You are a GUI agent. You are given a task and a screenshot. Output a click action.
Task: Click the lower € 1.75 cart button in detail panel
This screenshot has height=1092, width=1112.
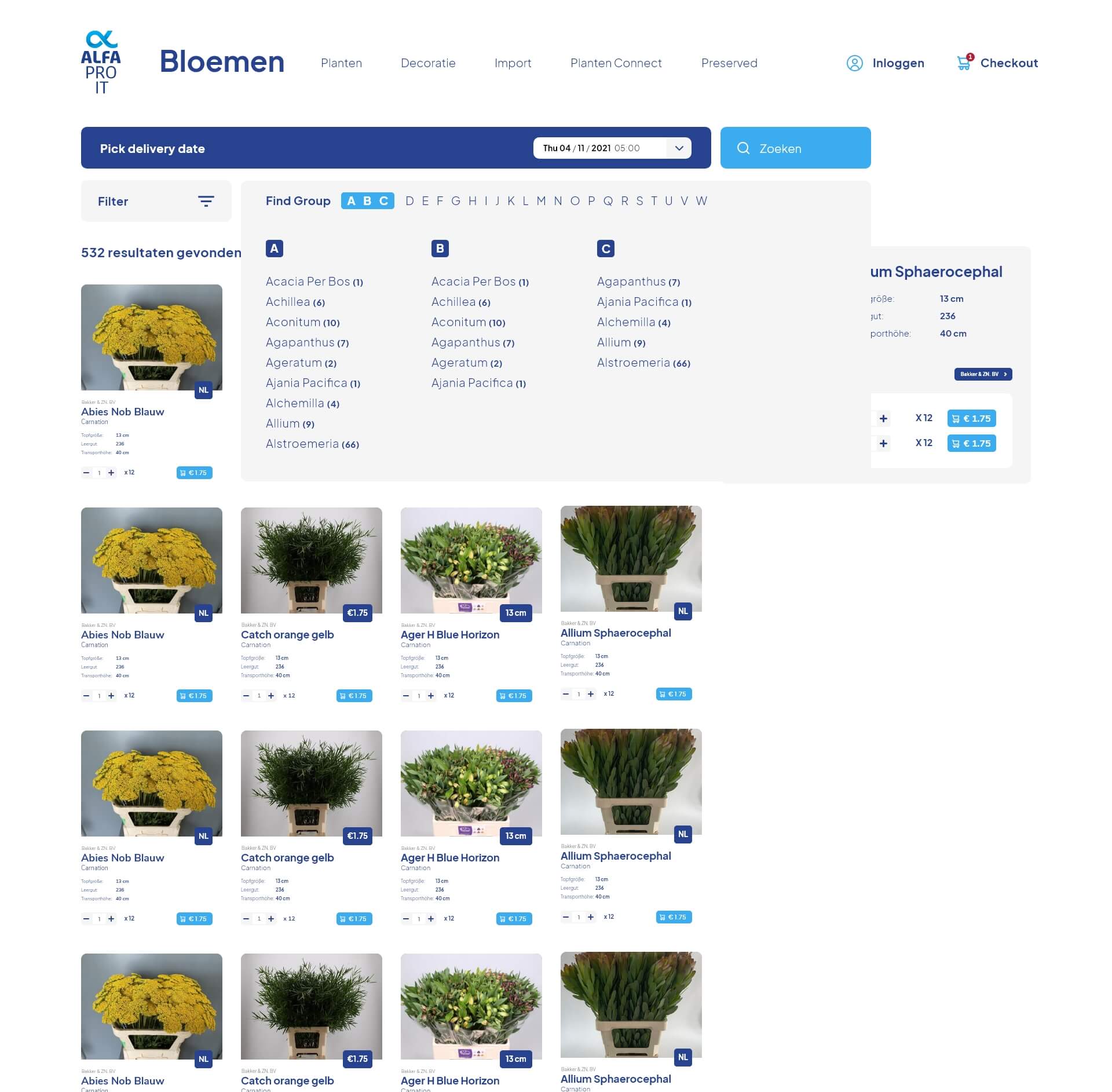tap(971, 443)
